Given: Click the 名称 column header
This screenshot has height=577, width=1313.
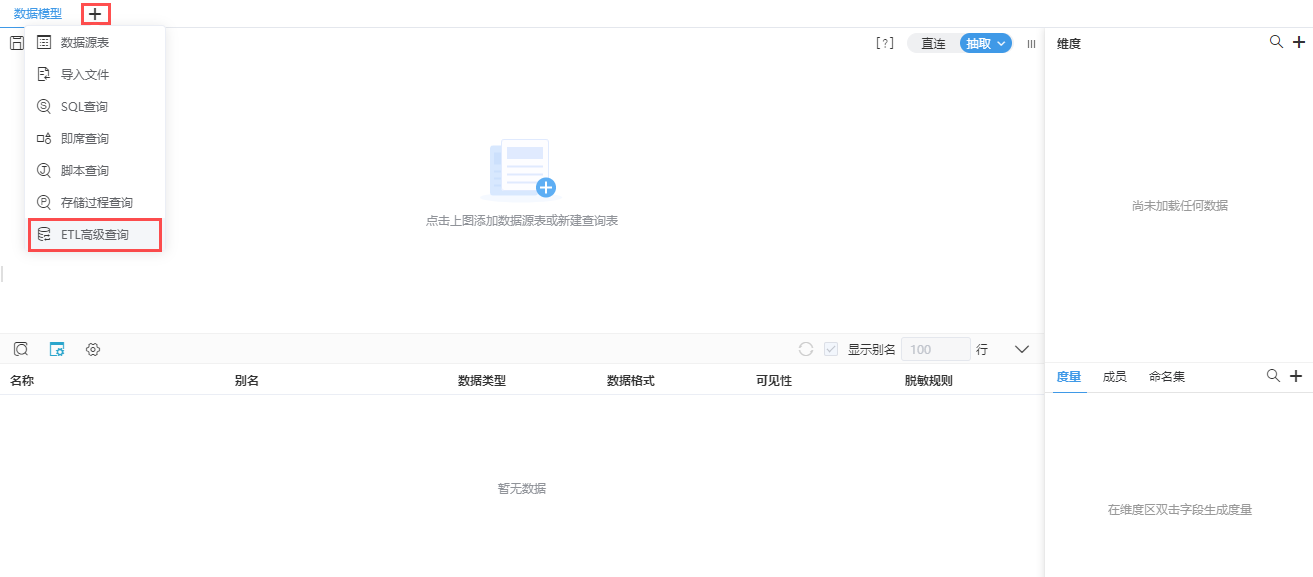Looking at the screenshot, I should tap(22, 381).
